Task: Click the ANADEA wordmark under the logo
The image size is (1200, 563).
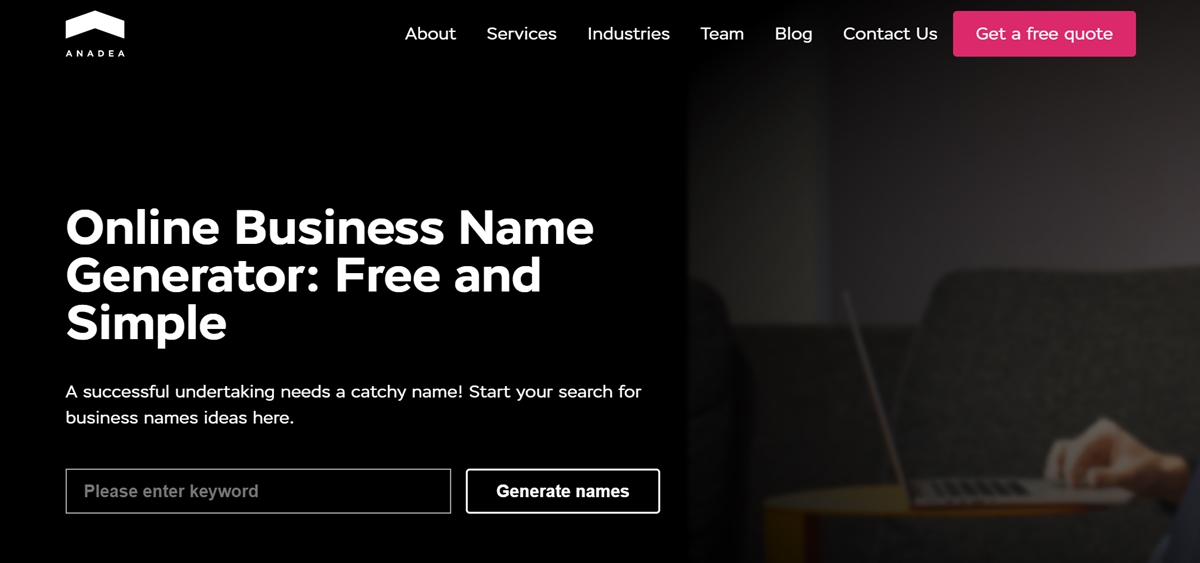Action: coord(95,54)
